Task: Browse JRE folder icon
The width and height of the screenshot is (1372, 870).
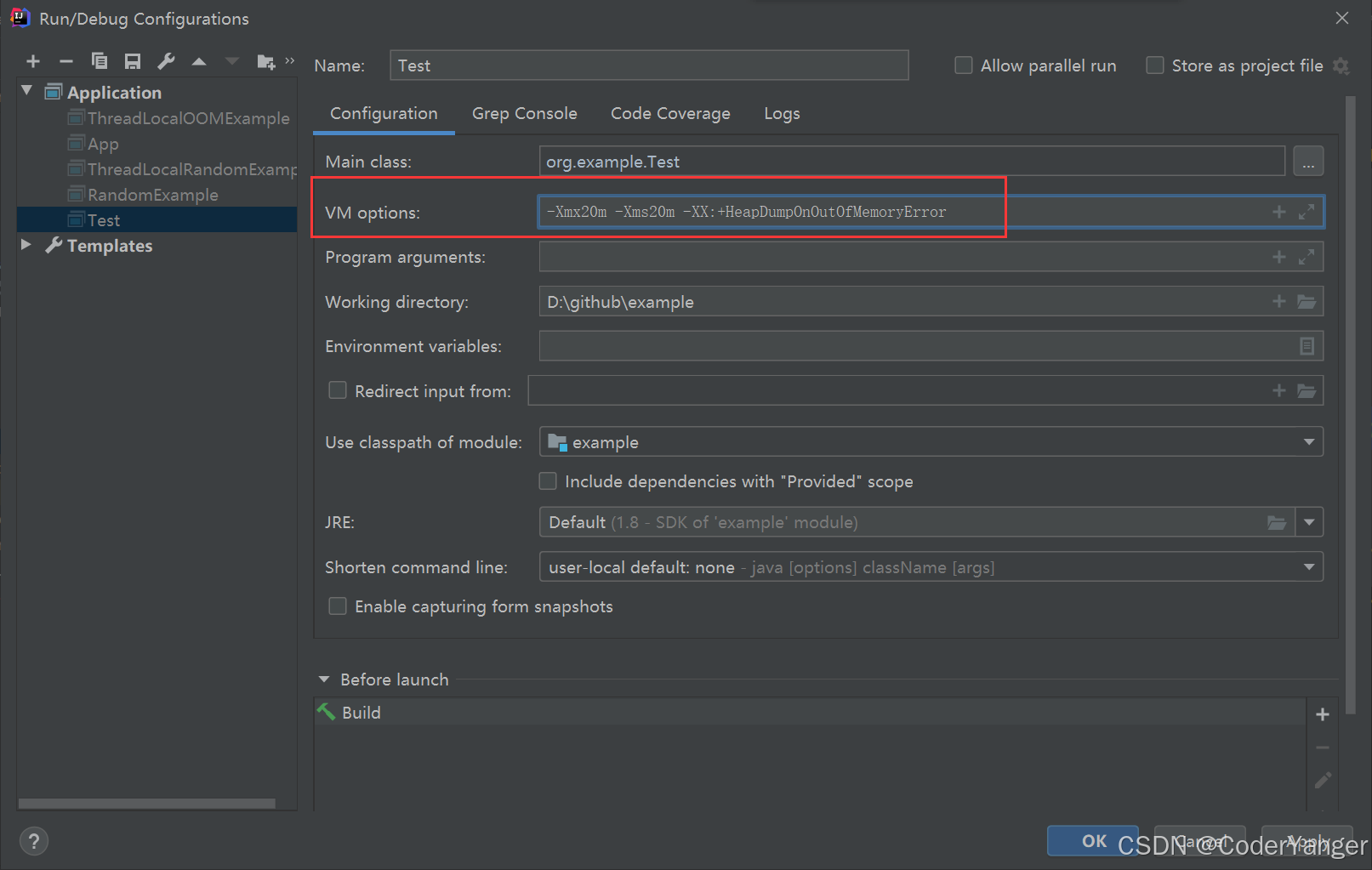Action: (1277, 522)
